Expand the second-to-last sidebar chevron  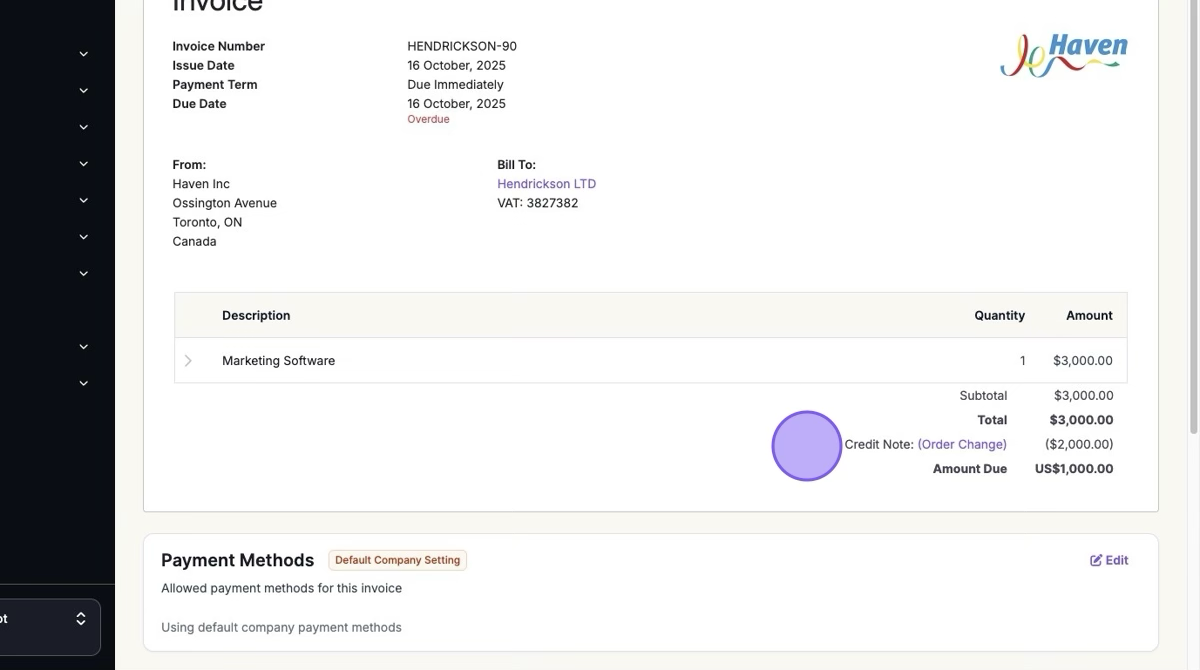[84, 347]
